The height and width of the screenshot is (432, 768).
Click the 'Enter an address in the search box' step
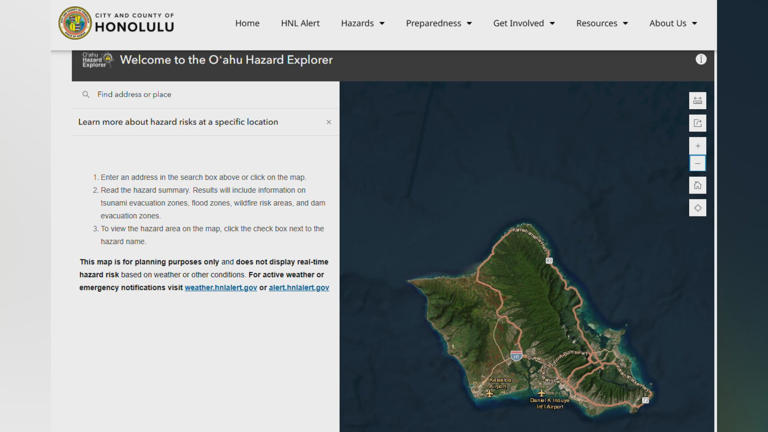pos(203,177)
